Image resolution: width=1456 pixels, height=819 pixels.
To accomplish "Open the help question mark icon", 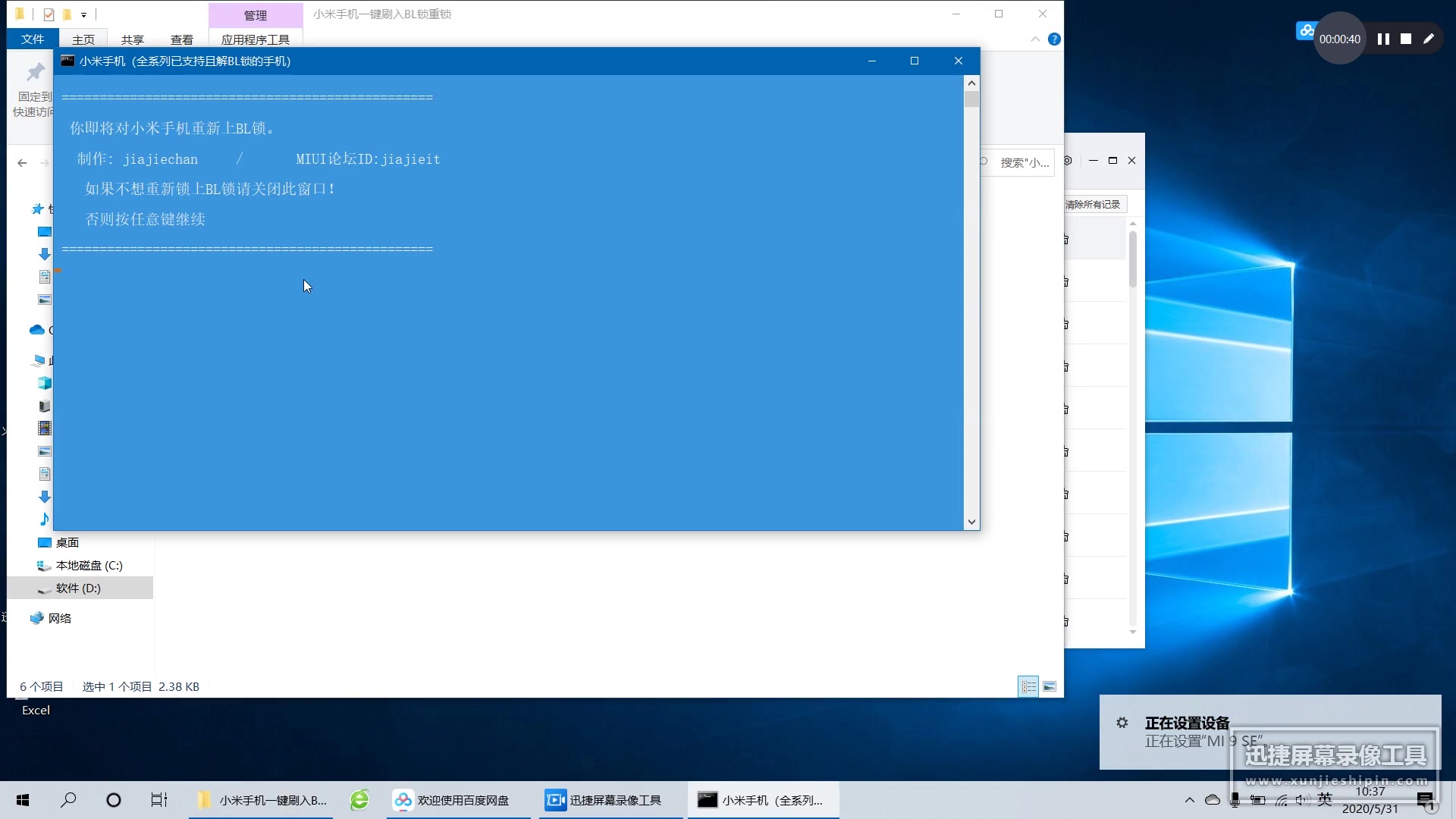I will [1054, 39].
